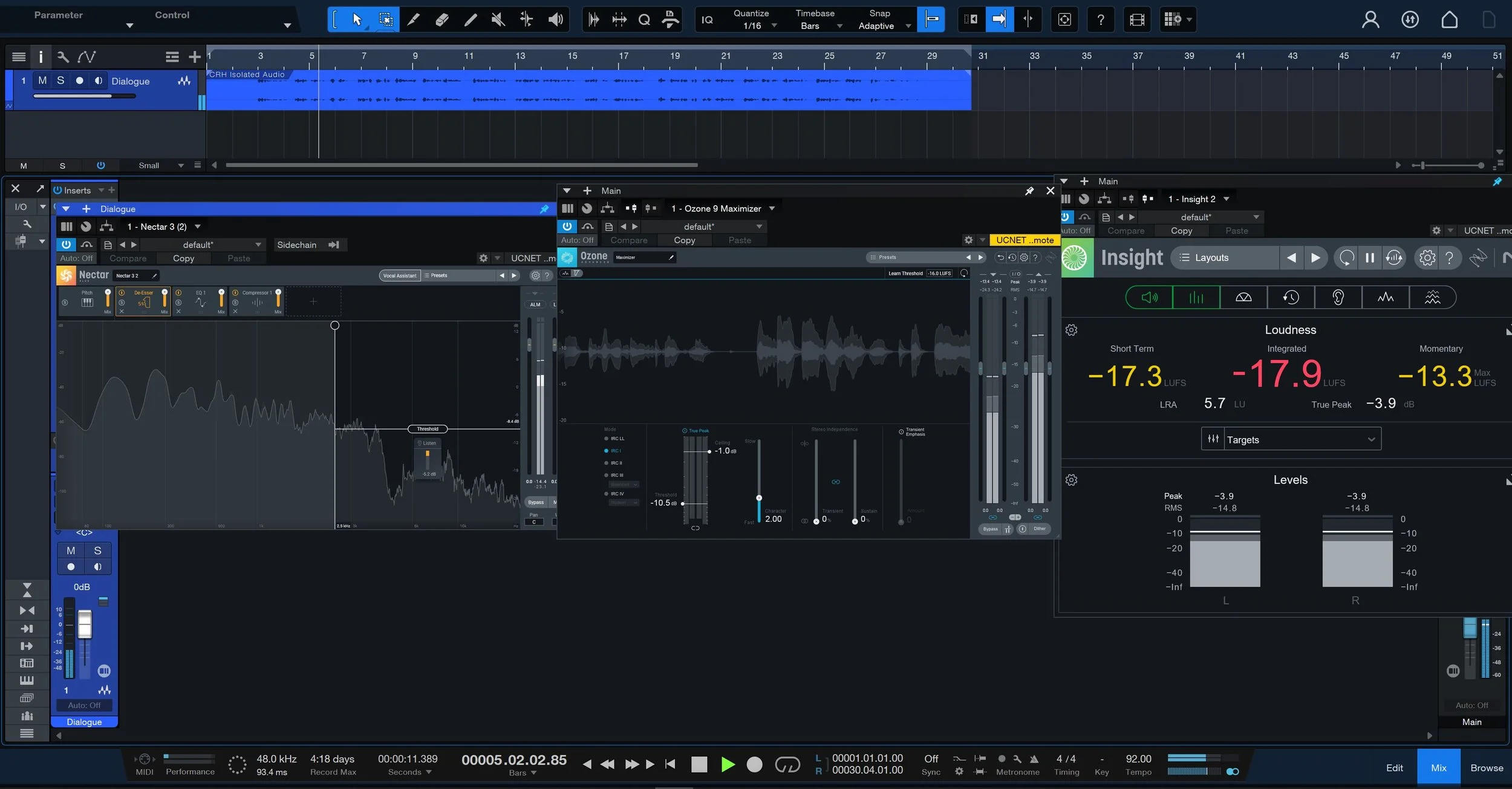Click Copy in the Ozone preset bar
This screenshot has width=1512, height=789.
[685, 240]
